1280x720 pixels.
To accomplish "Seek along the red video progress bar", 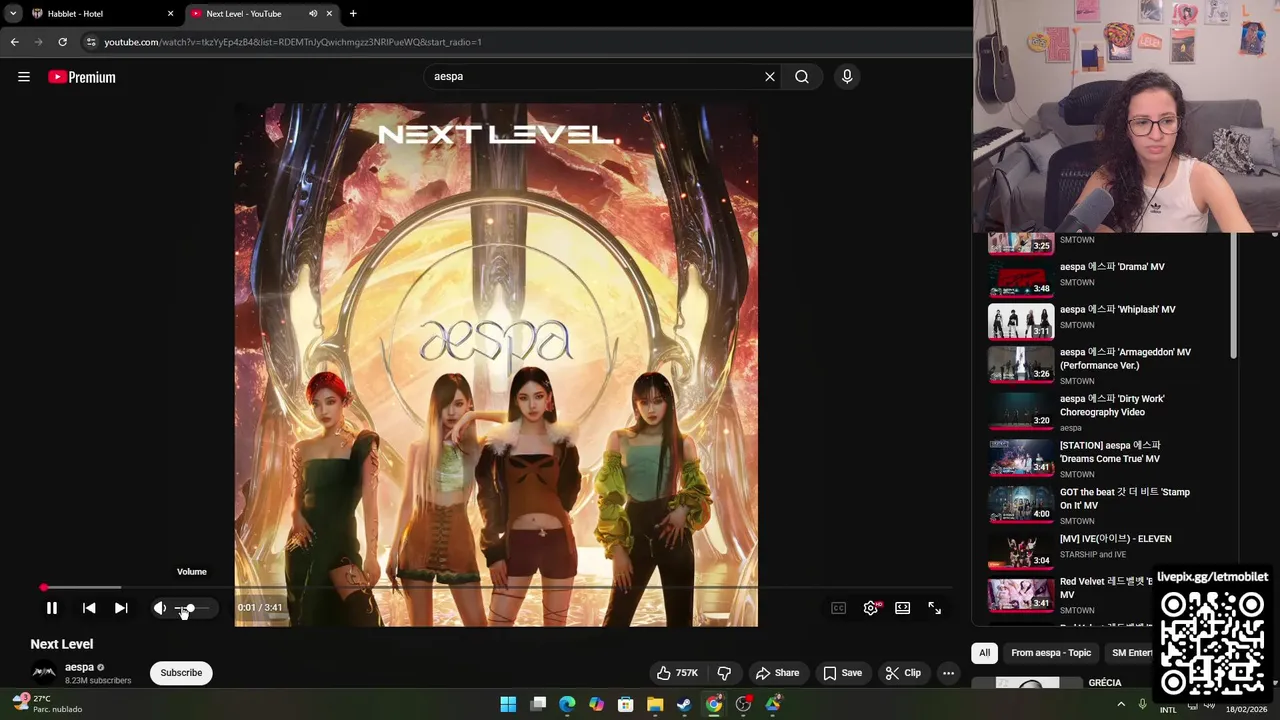I will coord(496,588).
